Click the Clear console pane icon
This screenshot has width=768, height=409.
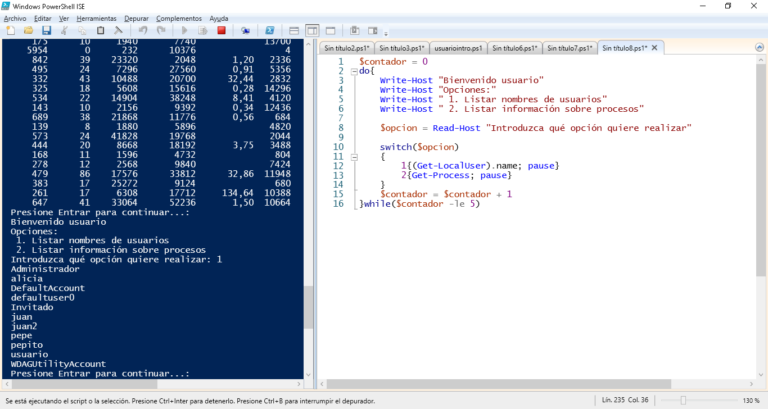tap(118, 31)
